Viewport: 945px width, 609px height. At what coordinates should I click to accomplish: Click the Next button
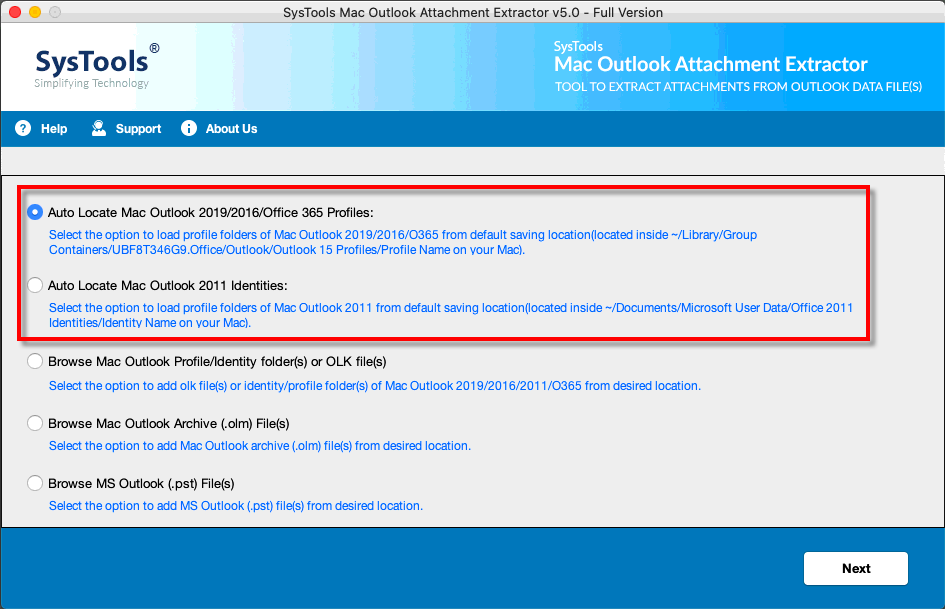[856, 569]
